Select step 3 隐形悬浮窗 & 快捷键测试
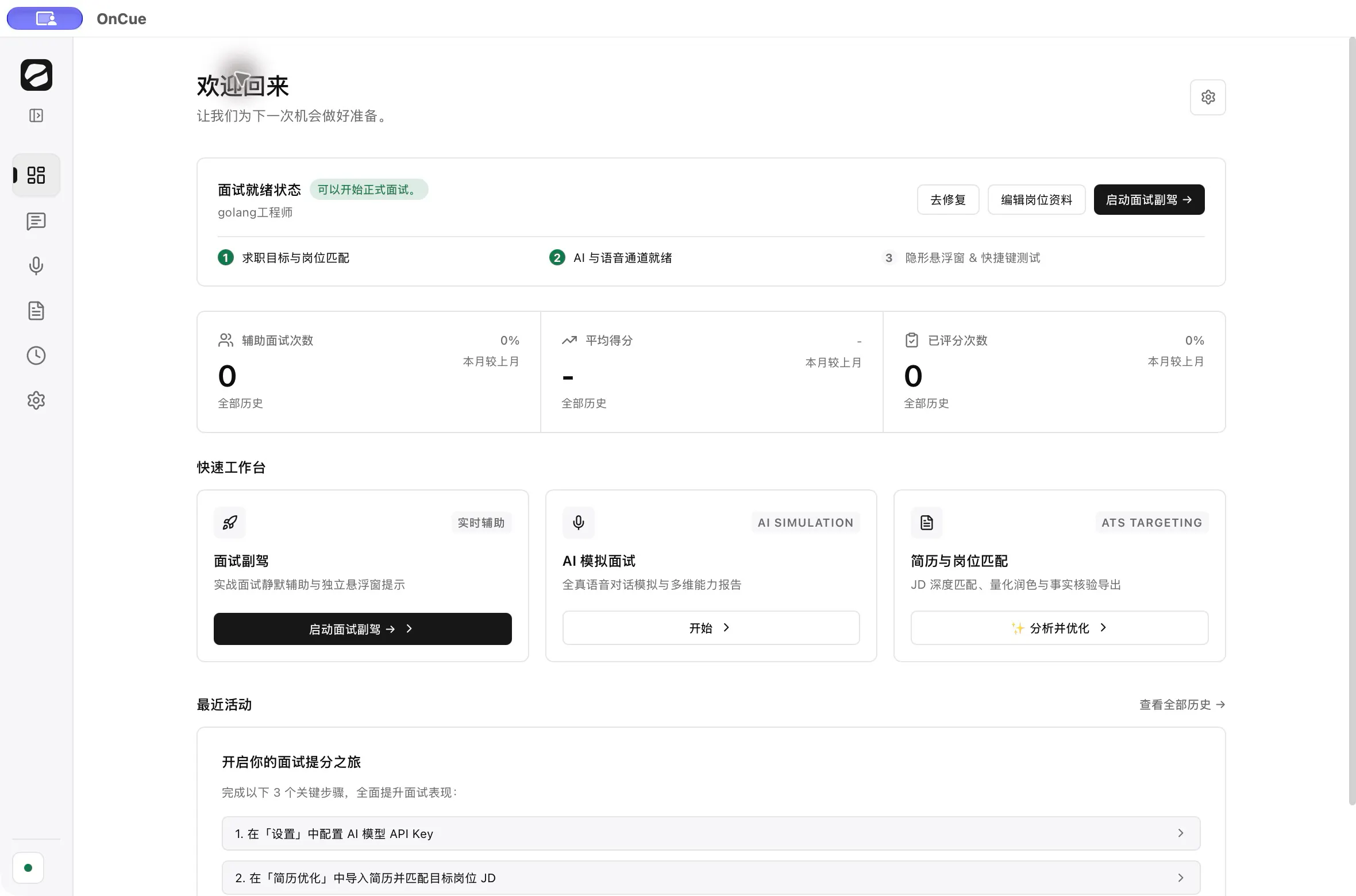 [x=961, y=258]
